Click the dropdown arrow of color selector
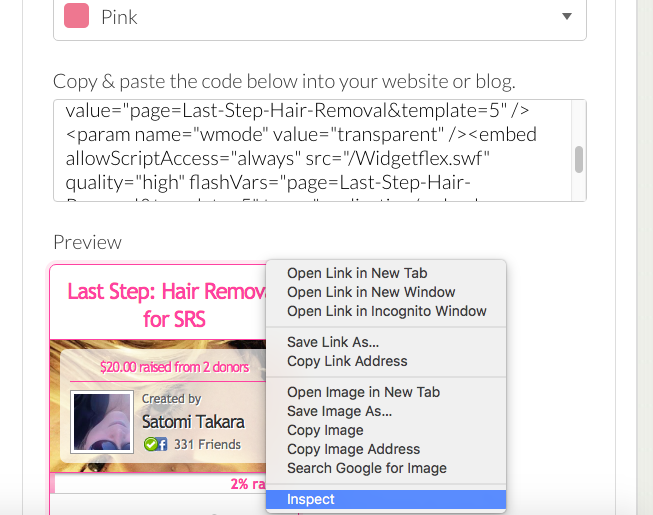This screenshot has height=515, width=653. (x=566, y=16)
